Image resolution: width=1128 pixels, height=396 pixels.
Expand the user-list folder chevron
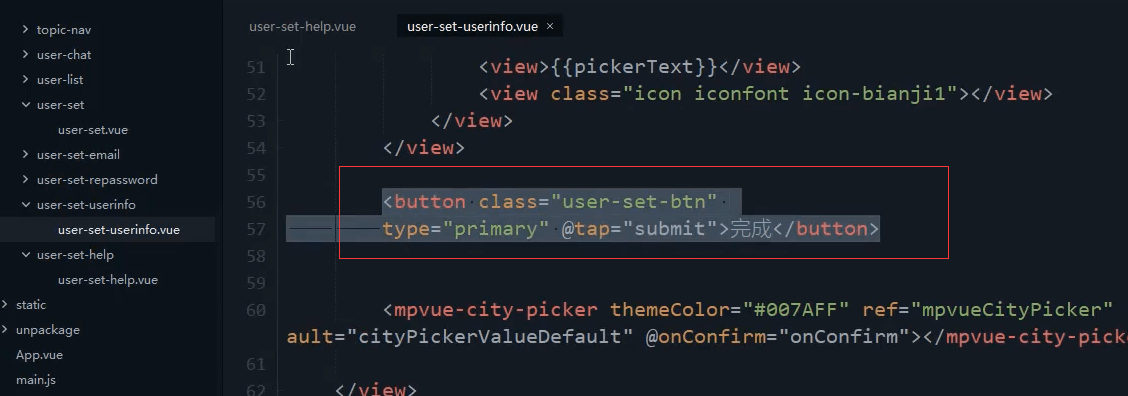[x=26, y=80]
